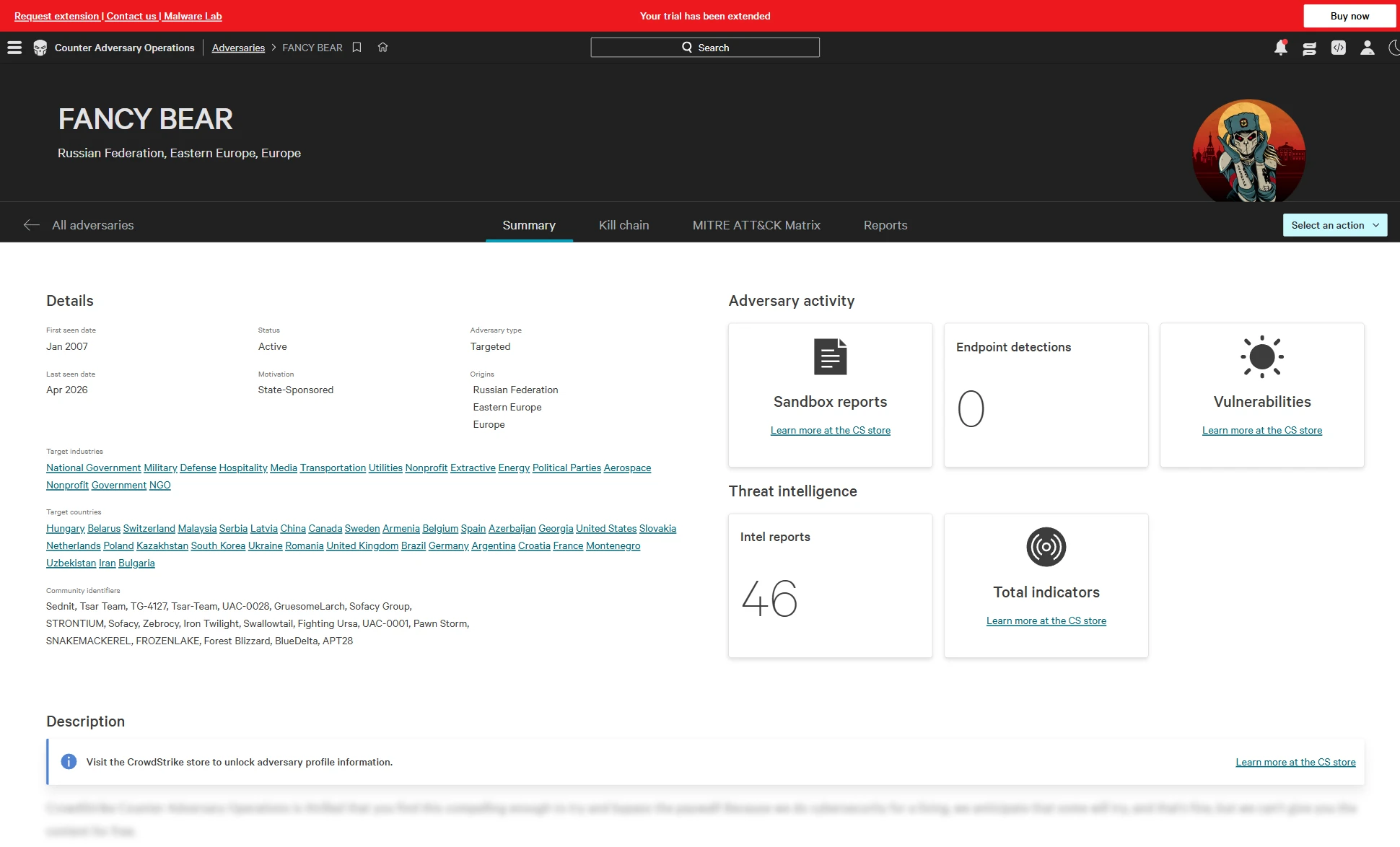Select the United Kingdom country link
This screenshot has height=847, width=1400.
coord(362,545)
